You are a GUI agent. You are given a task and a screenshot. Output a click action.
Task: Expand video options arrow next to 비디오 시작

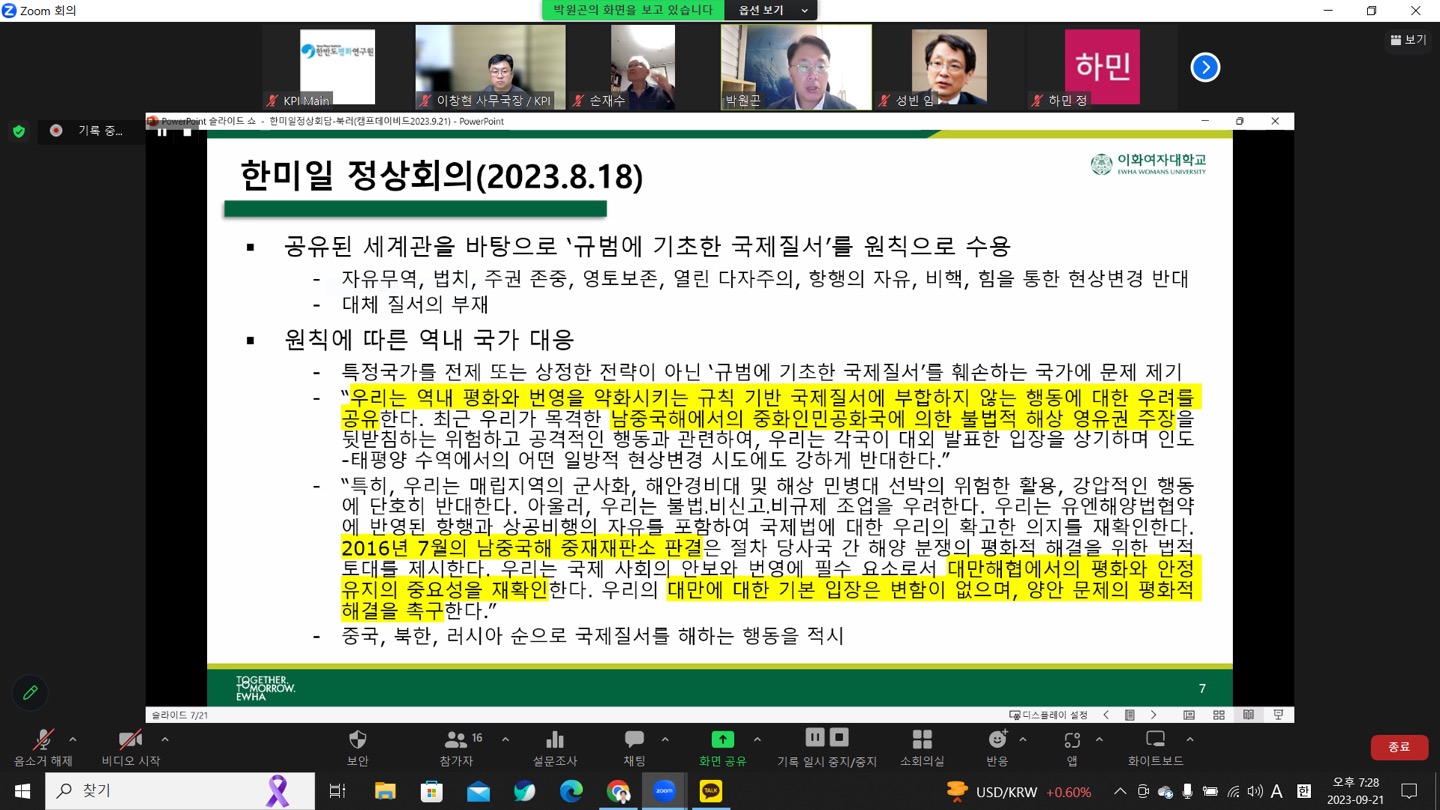point(165,740)
